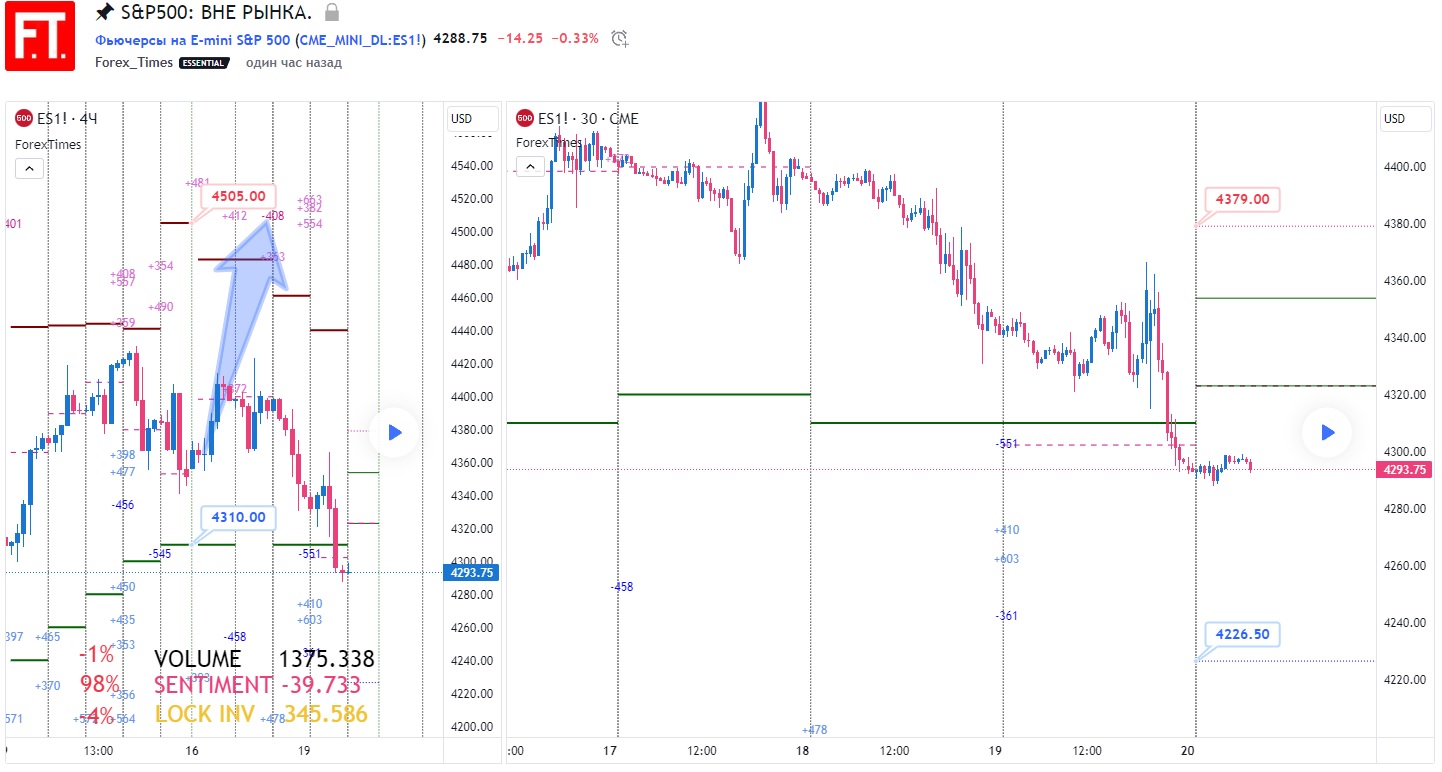The width and height of the screenshot is (1442, 772).
Task: Click the date label 16 on the 4Ч time axis
Action: [192, 750]
